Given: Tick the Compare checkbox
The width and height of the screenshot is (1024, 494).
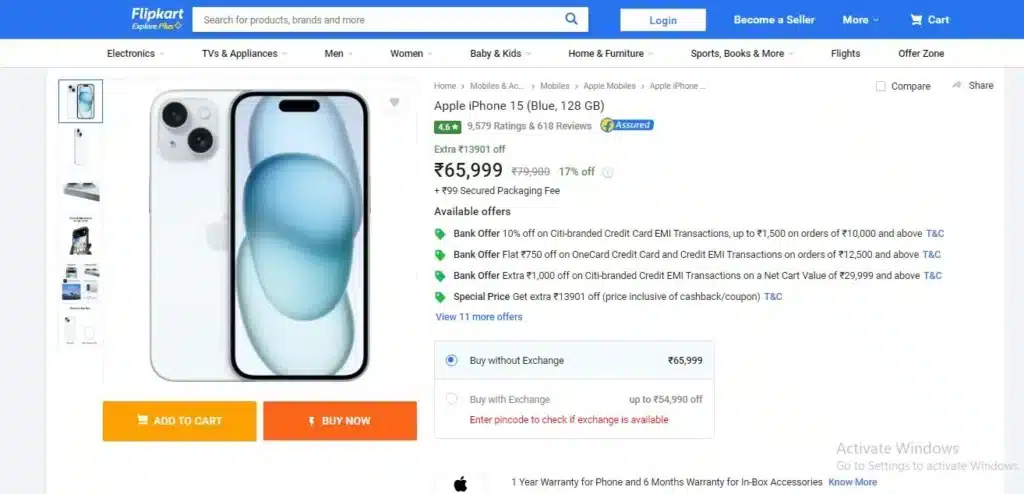Looking at the screenshot, I should pos(880,86).
